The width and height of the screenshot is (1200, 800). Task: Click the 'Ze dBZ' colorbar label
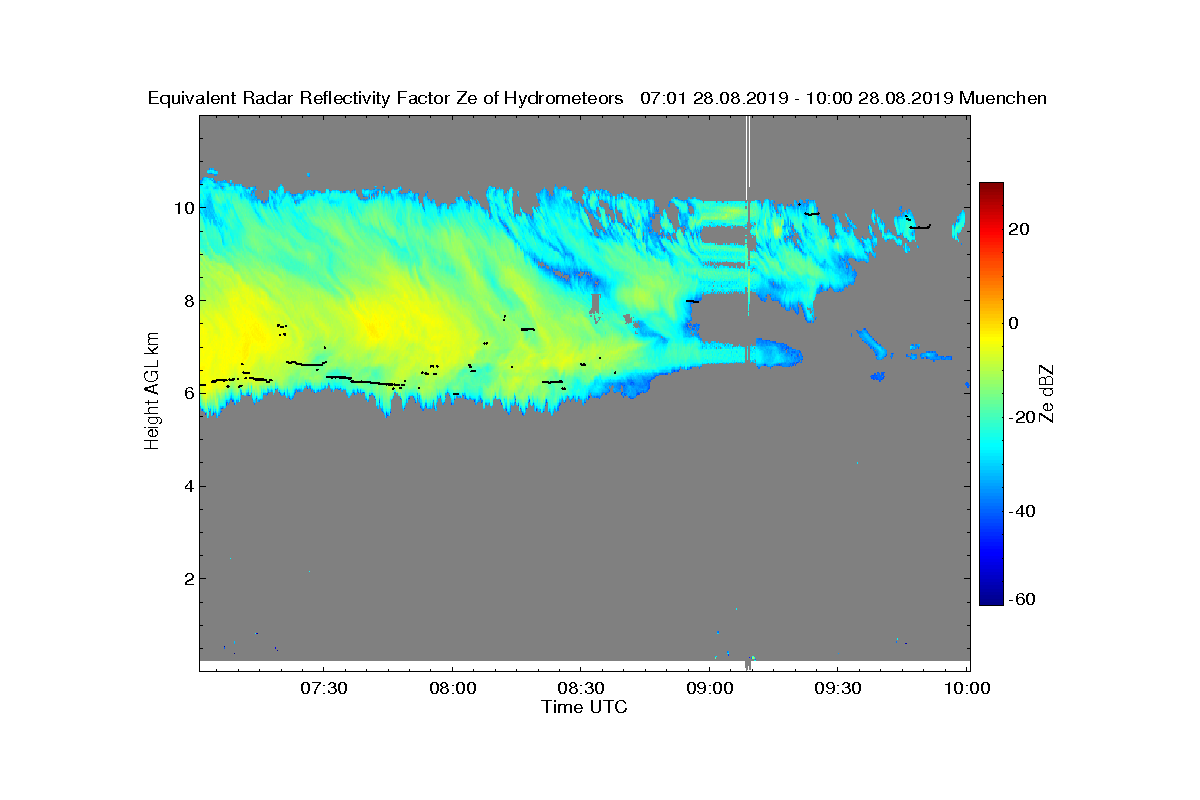(x=1049, y=392)
